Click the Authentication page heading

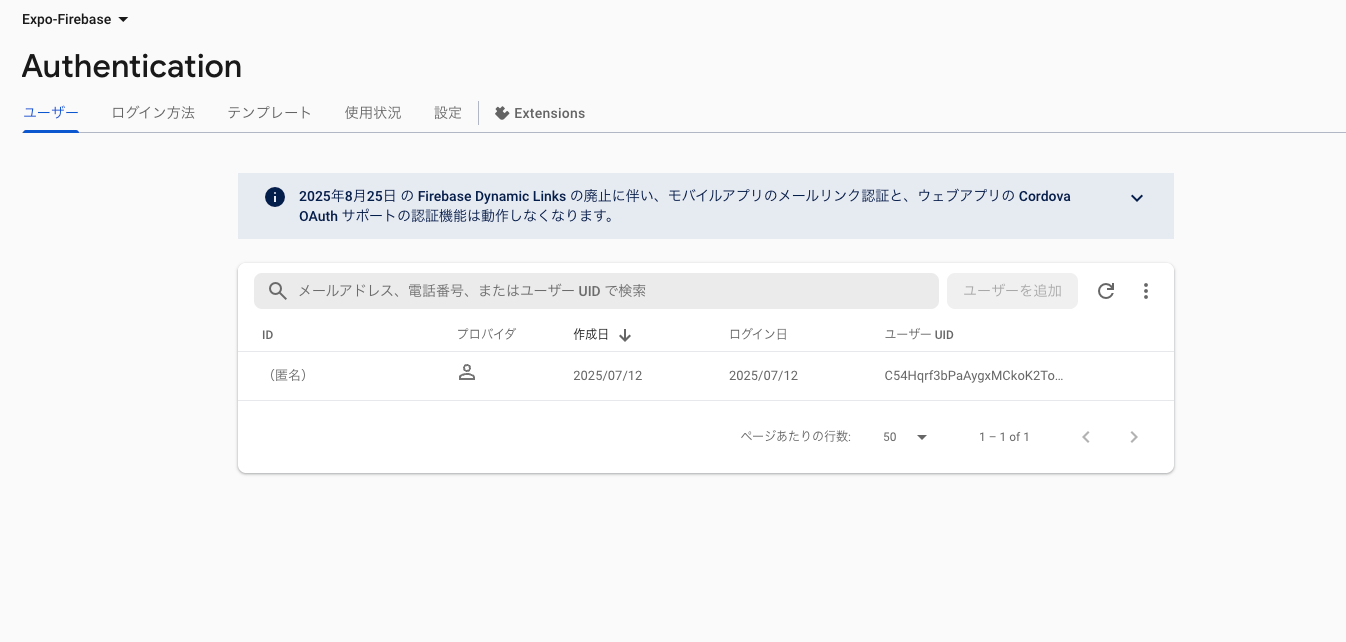tap(132, 66)
